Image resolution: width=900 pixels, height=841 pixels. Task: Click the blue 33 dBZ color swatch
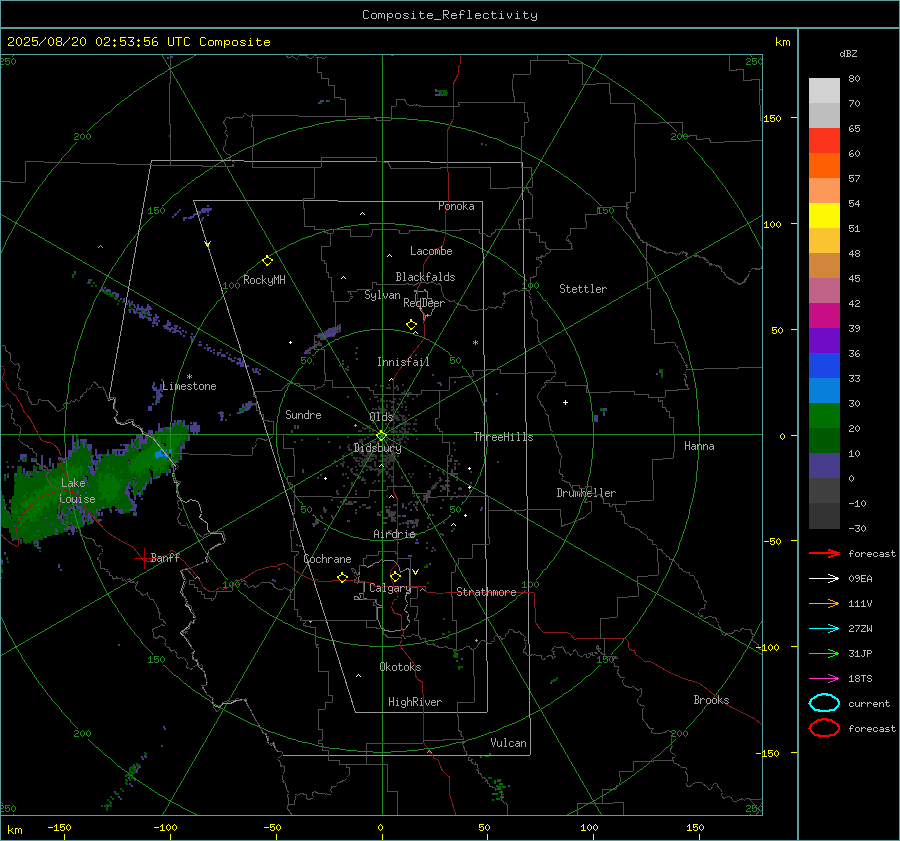click(x=824, y=366)
